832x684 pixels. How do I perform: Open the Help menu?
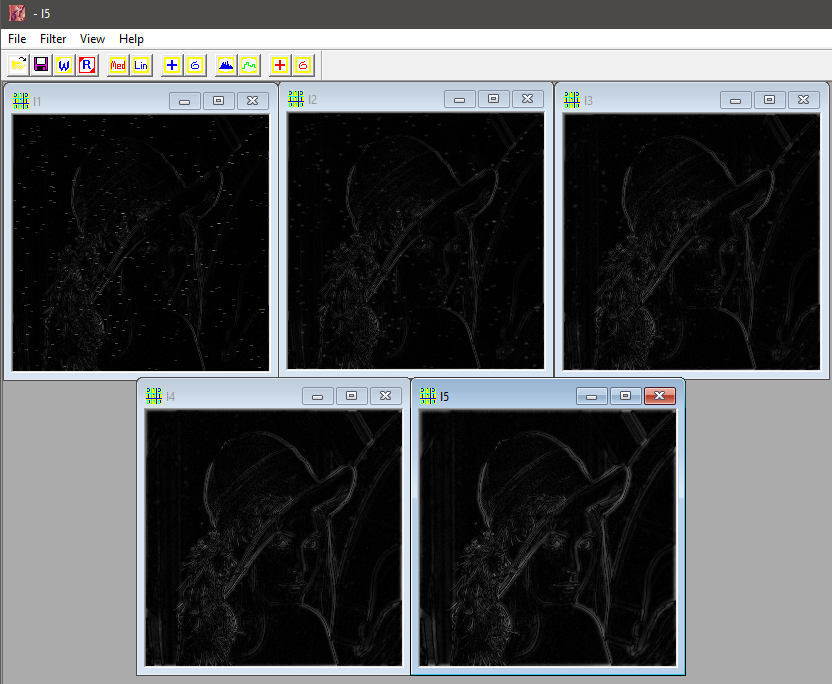(x=131, y=39)
